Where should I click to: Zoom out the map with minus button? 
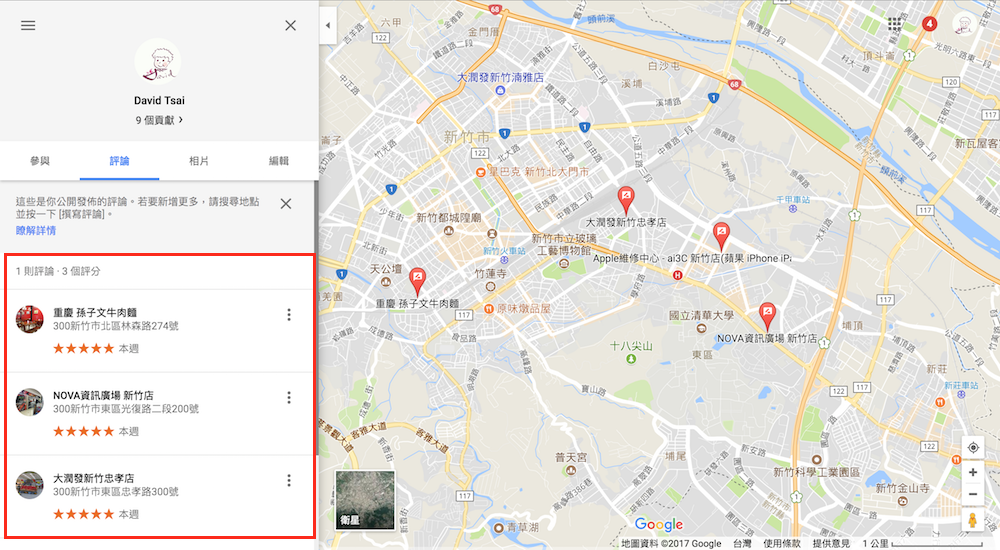[x=973, y=494]
